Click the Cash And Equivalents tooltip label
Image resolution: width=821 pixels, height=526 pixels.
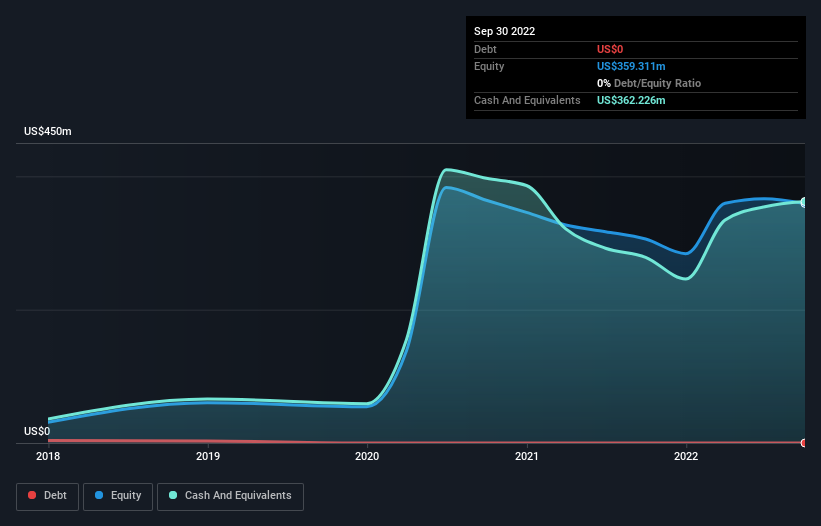pyautogui.click(x=527, y=100)
